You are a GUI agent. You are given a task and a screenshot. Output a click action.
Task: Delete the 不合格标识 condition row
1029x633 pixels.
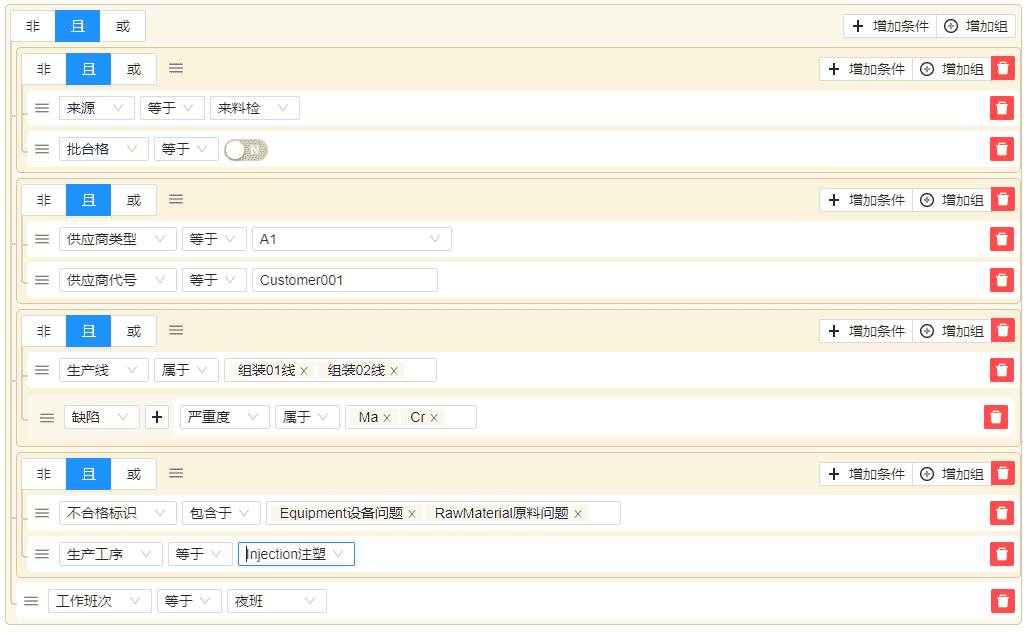[1001, 513]
